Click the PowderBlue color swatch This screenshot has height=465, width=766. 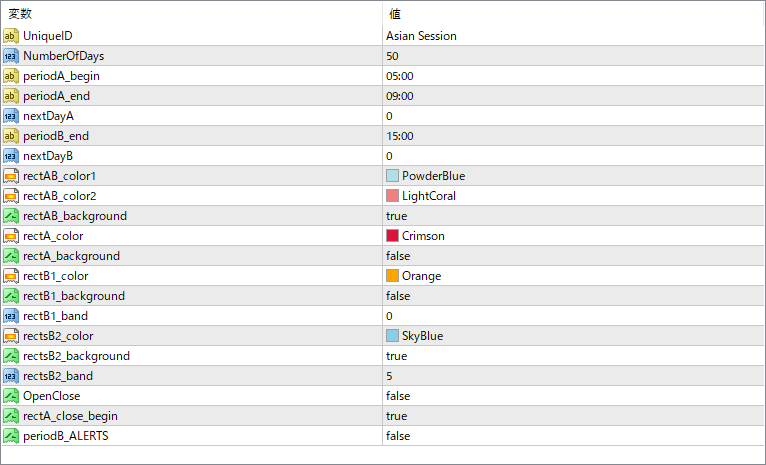pos(392,176)
